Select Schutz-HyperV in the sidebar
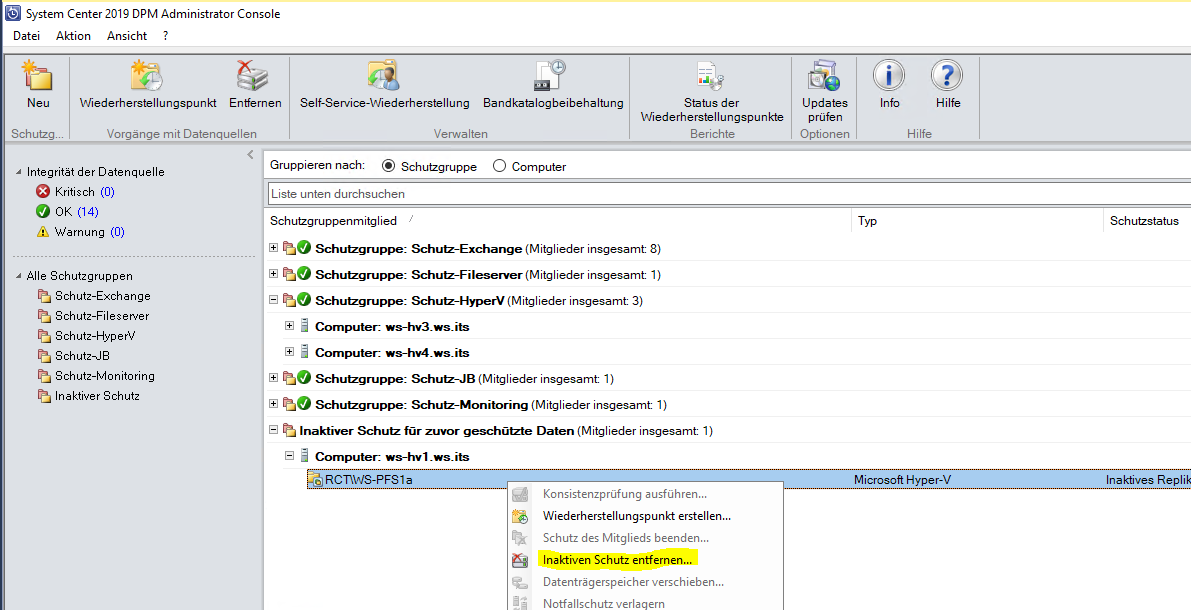 (x=95, y=335)
